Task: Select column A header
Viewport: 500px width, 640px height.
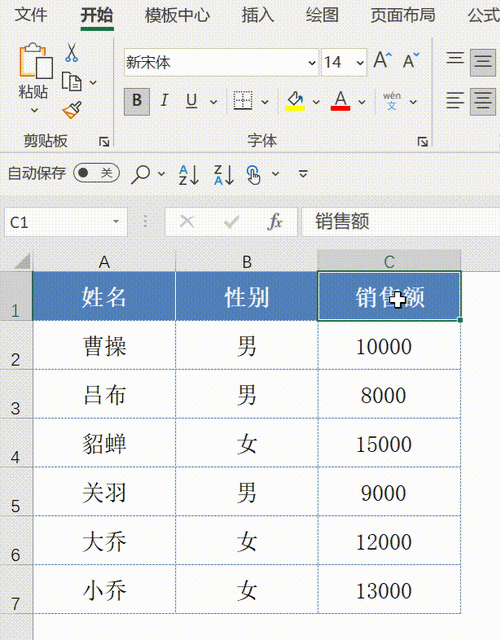Action: [x=104, y=261]
